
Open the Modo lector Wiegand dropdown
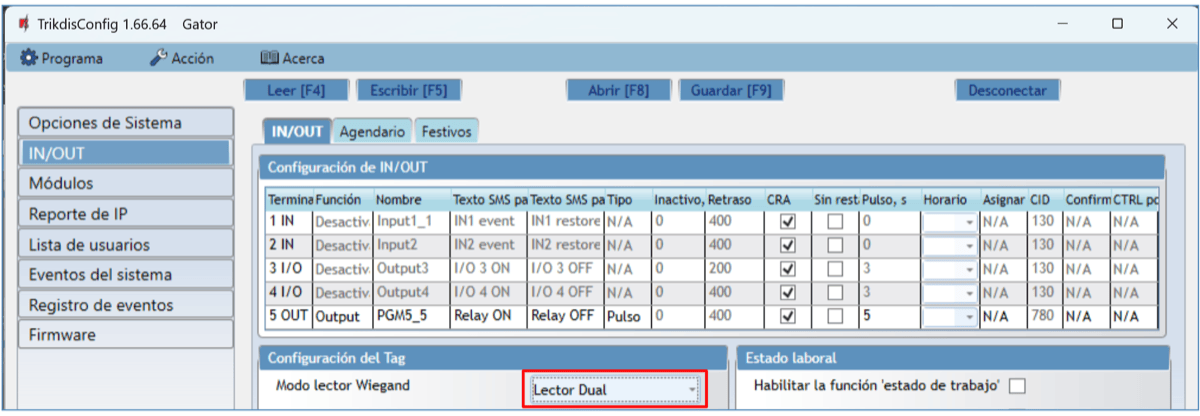pyautogui.click(x=614, y=388)
